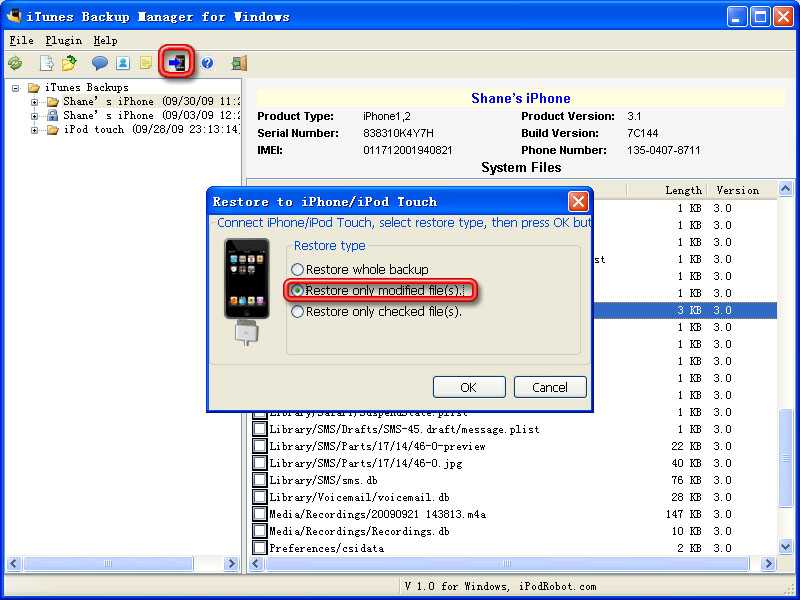Click the build version 7C144

642,133
